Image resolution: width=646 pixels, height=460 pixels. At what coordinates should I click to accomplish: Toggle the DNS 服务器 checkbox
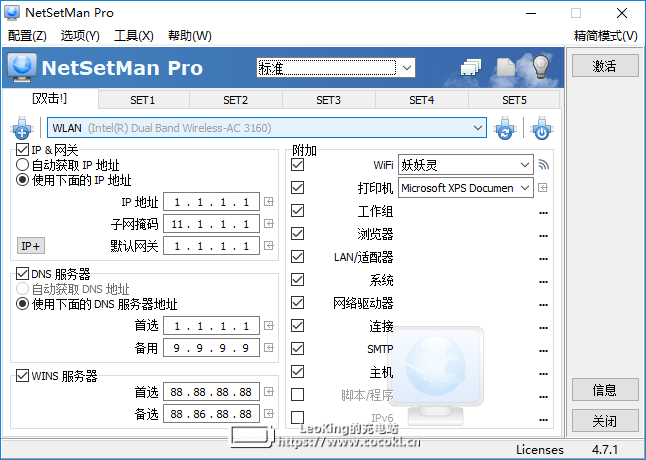(22, 273)
